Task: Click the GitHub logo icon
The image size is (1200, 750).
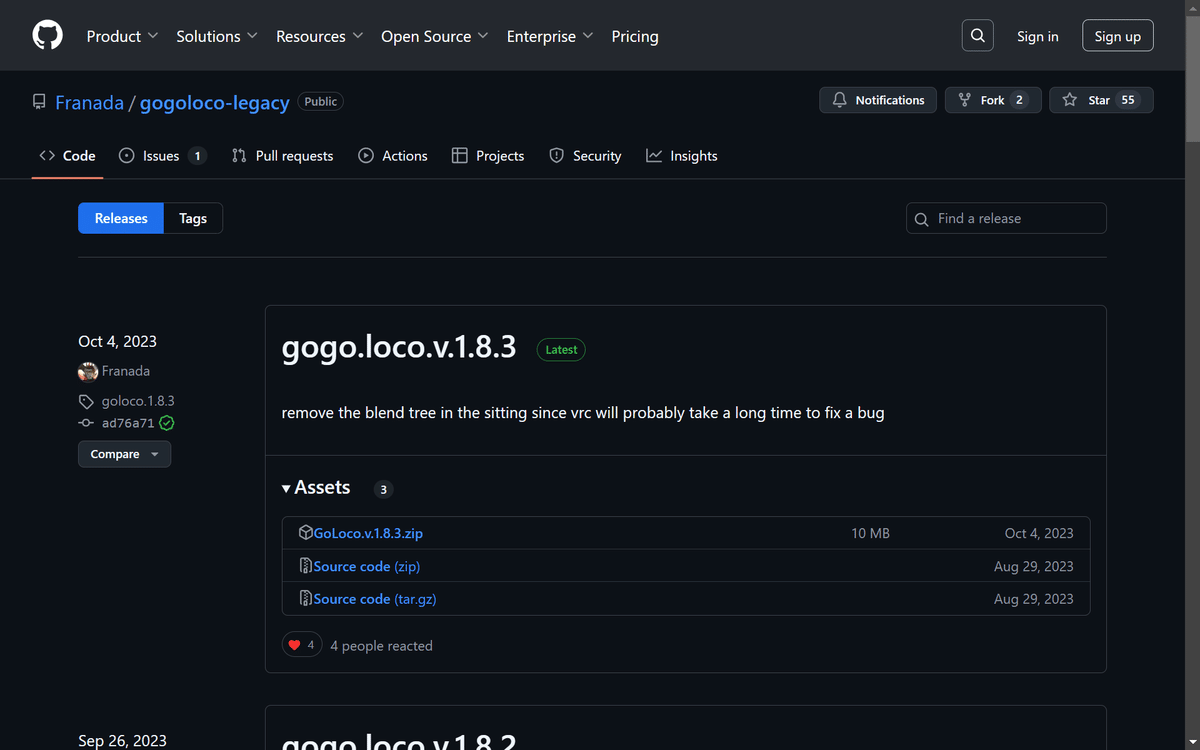Action: click(x=48, y=36)
